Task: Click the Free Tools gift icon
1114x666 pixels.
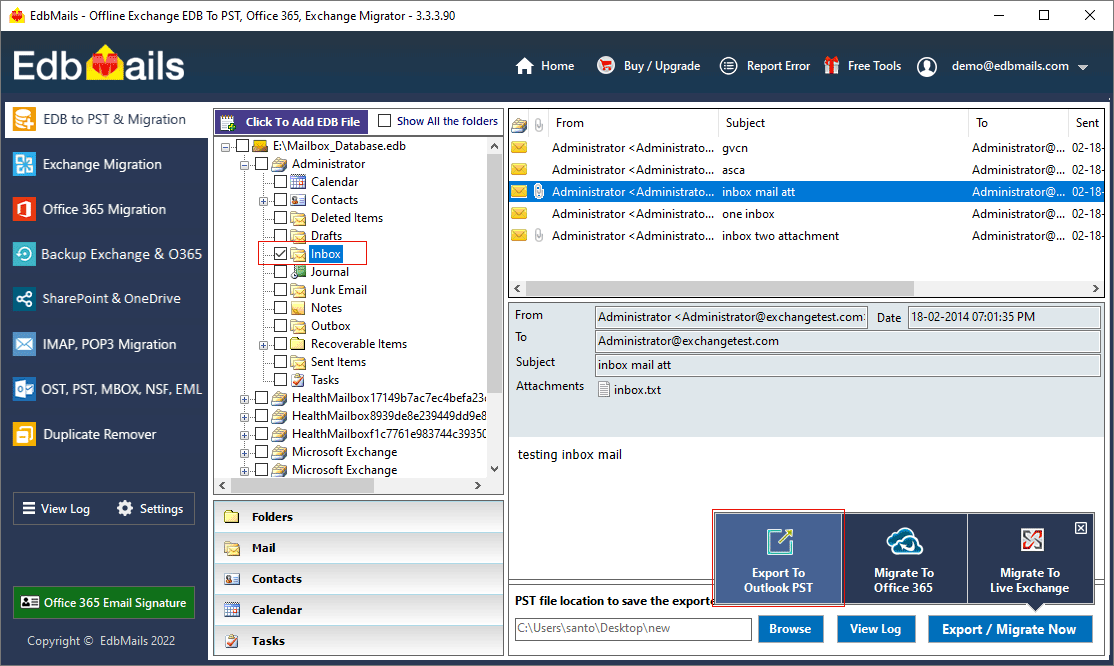Action: [x=831, y=65]
